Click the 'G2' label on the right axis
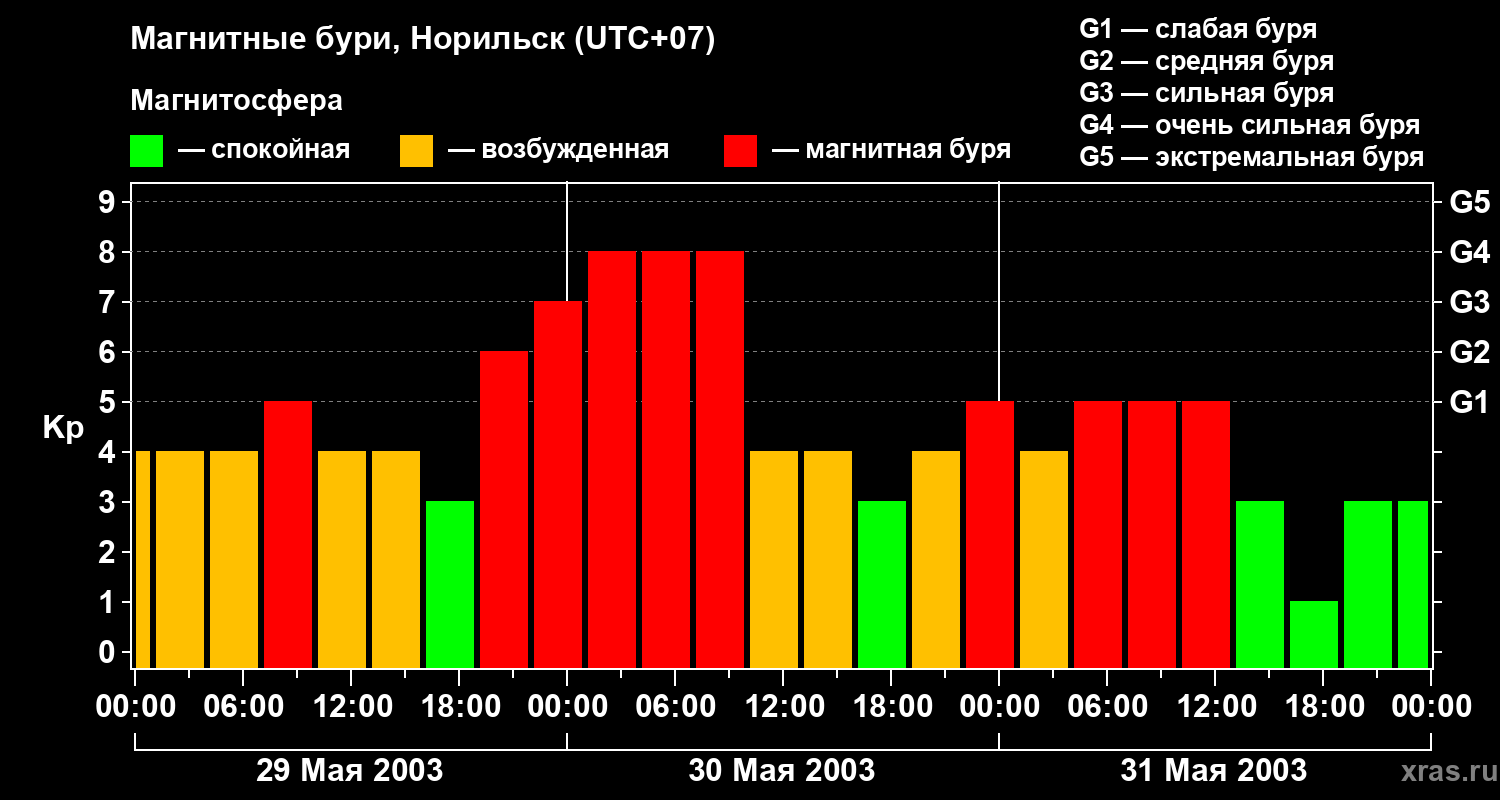 click(1469, 352)
